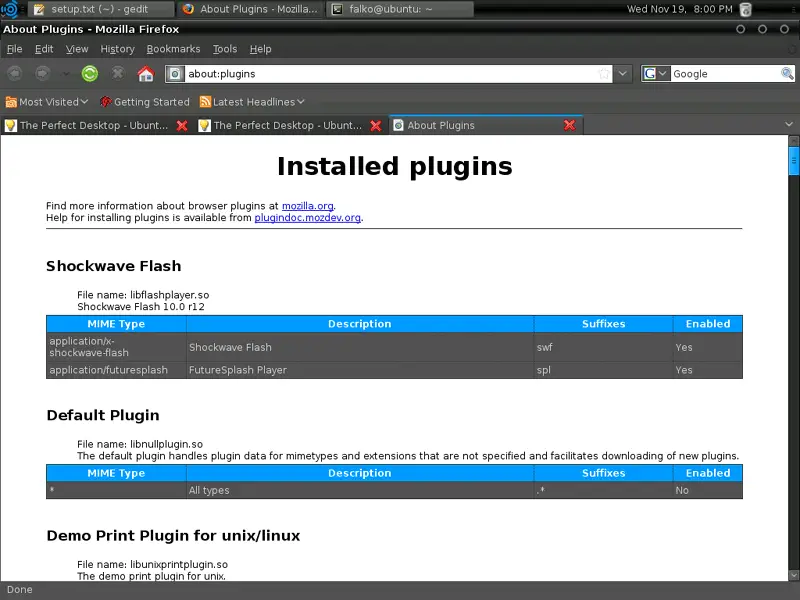Click the Latest Headlines RSS feed icon

205,102
